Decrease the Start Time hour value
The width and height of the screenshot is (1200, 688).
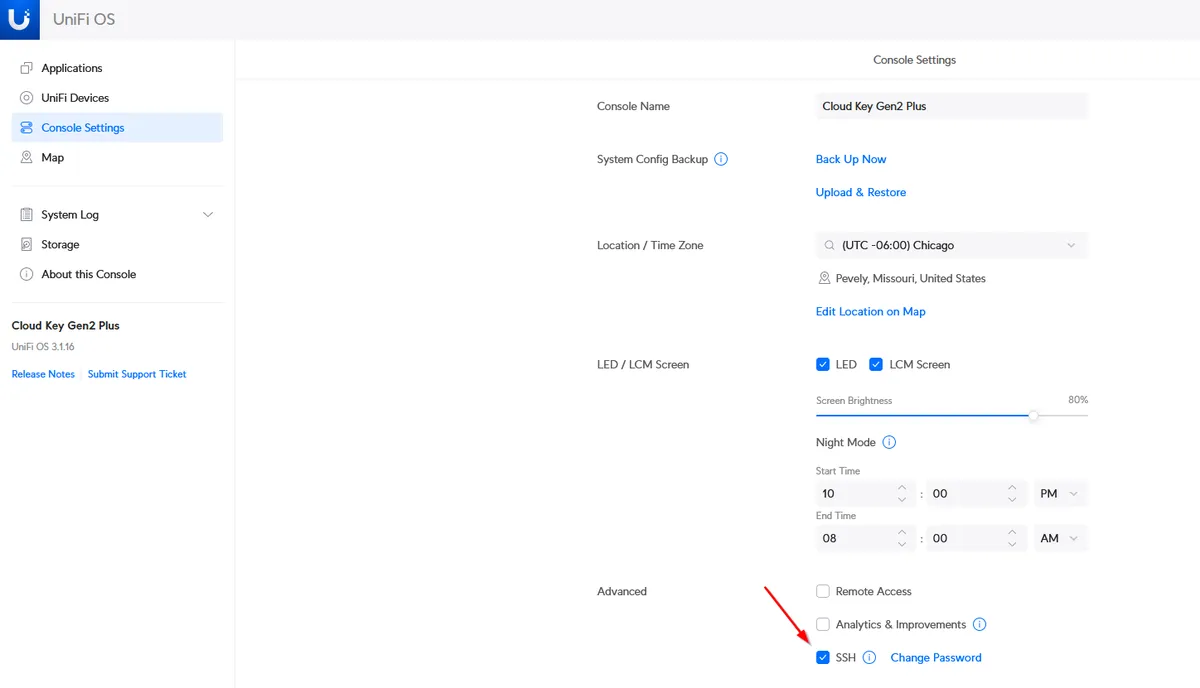coord(902,499)
